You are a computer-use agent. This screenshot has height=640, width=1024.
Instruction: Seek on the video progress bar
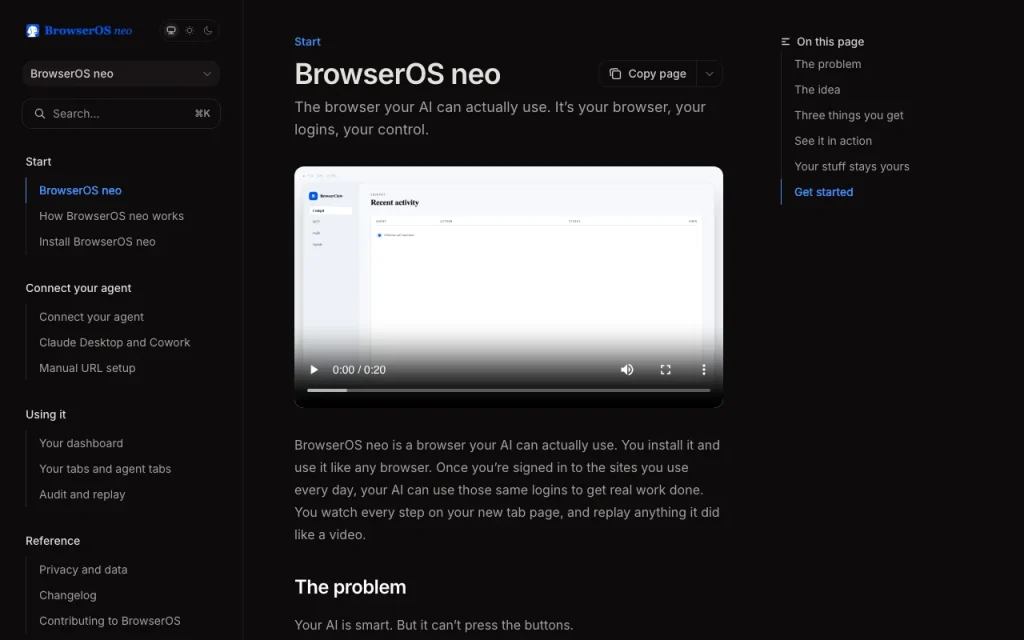pyautogui.click(x=509, y=391)
